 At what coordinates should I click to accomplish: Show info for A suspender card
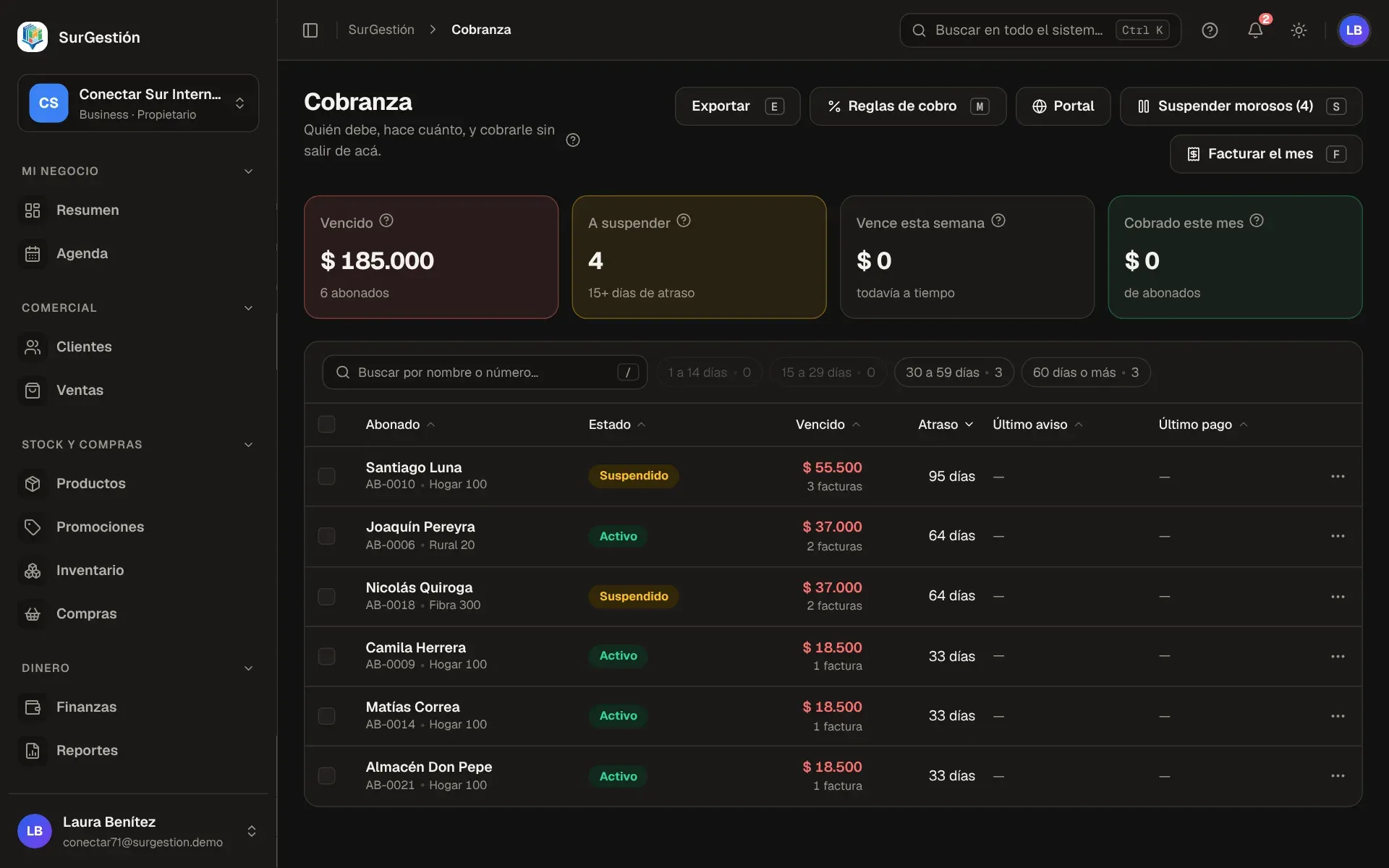click(684, 221)
